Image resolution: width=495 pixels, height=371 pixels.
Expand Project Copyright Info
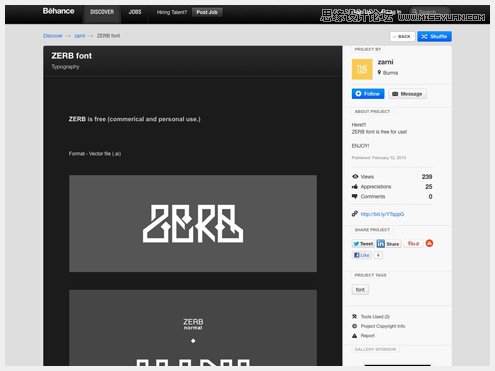[x=383, y=326]
